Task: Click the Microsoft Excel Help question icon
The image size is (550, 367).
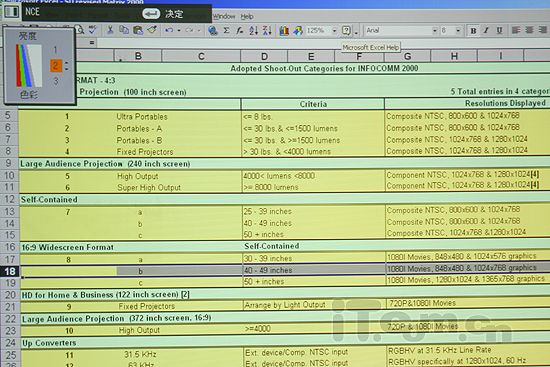Action: [346, 31]
